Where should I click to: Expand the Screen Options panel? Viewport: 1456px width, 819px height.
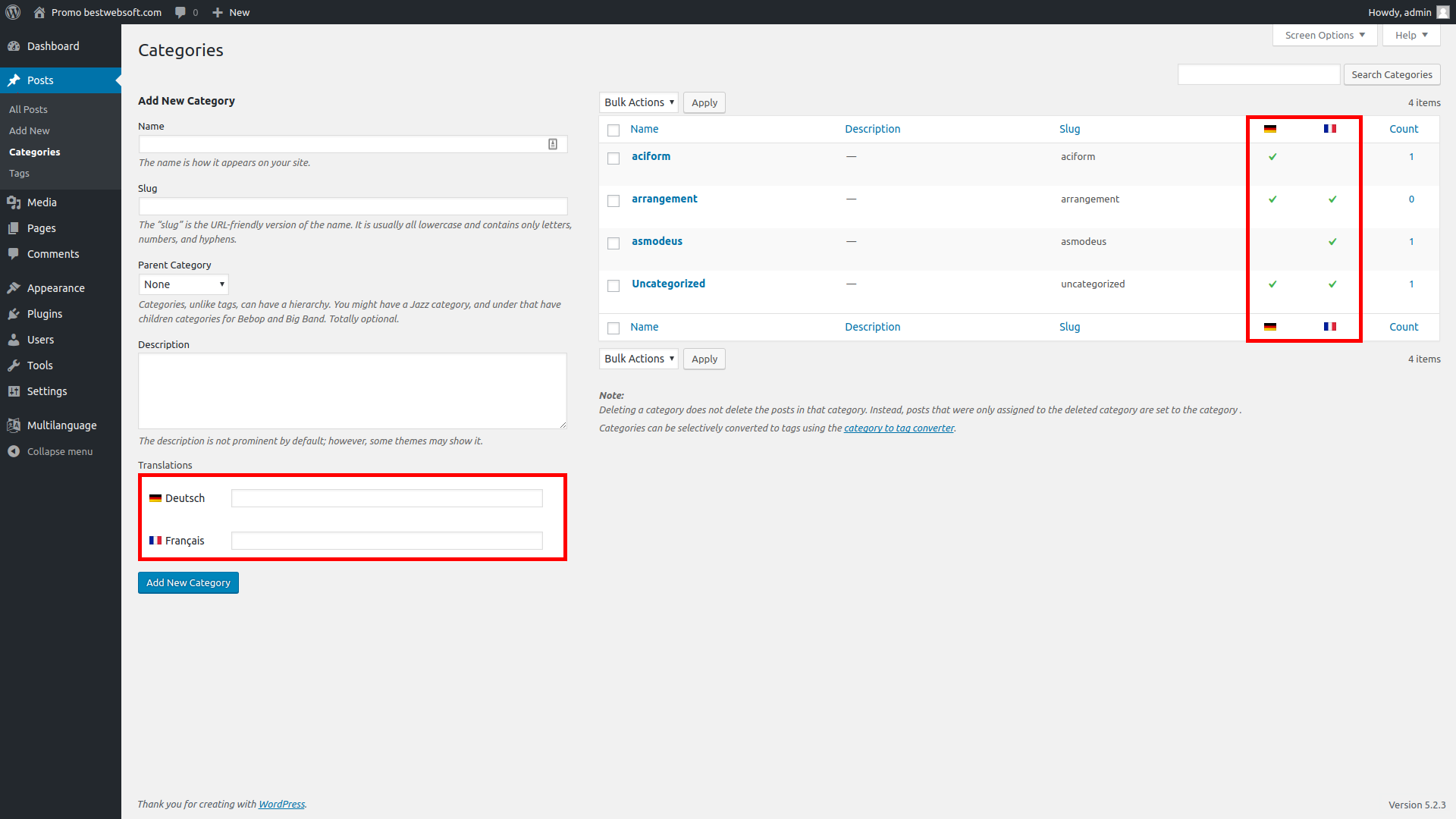1324,35
